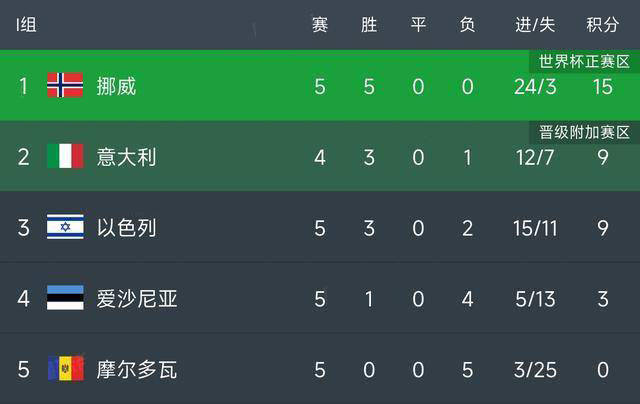Open the 挪威 team name

(116, 87)
